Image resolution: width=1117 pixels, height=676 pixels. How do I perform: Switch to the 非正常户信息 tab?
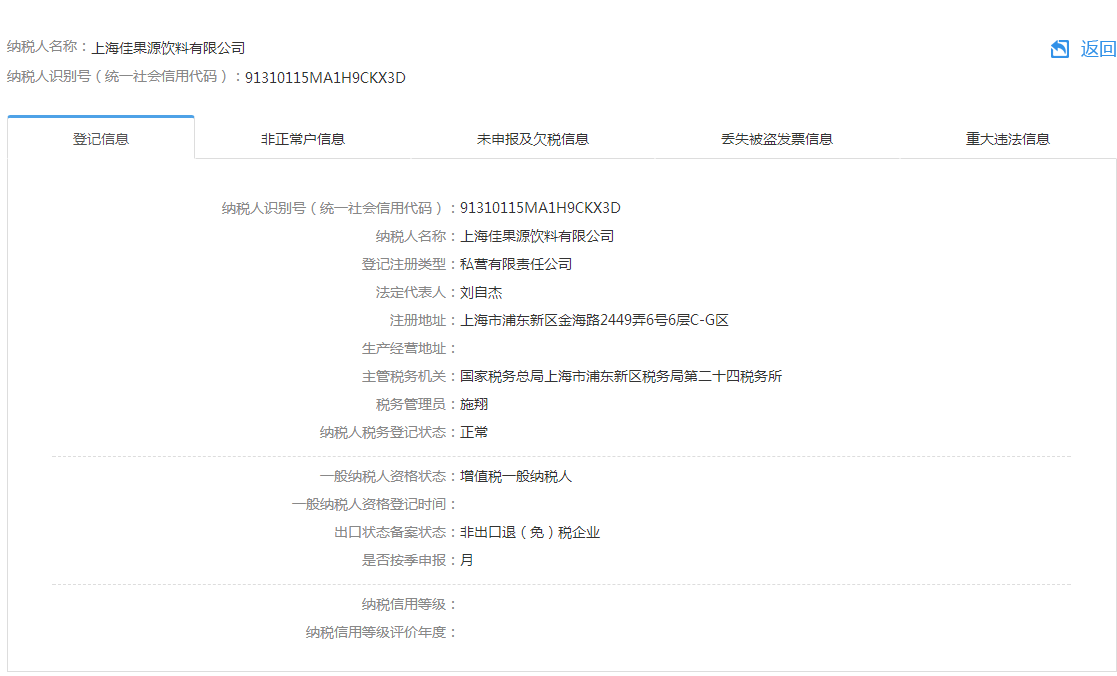point(303,139)
